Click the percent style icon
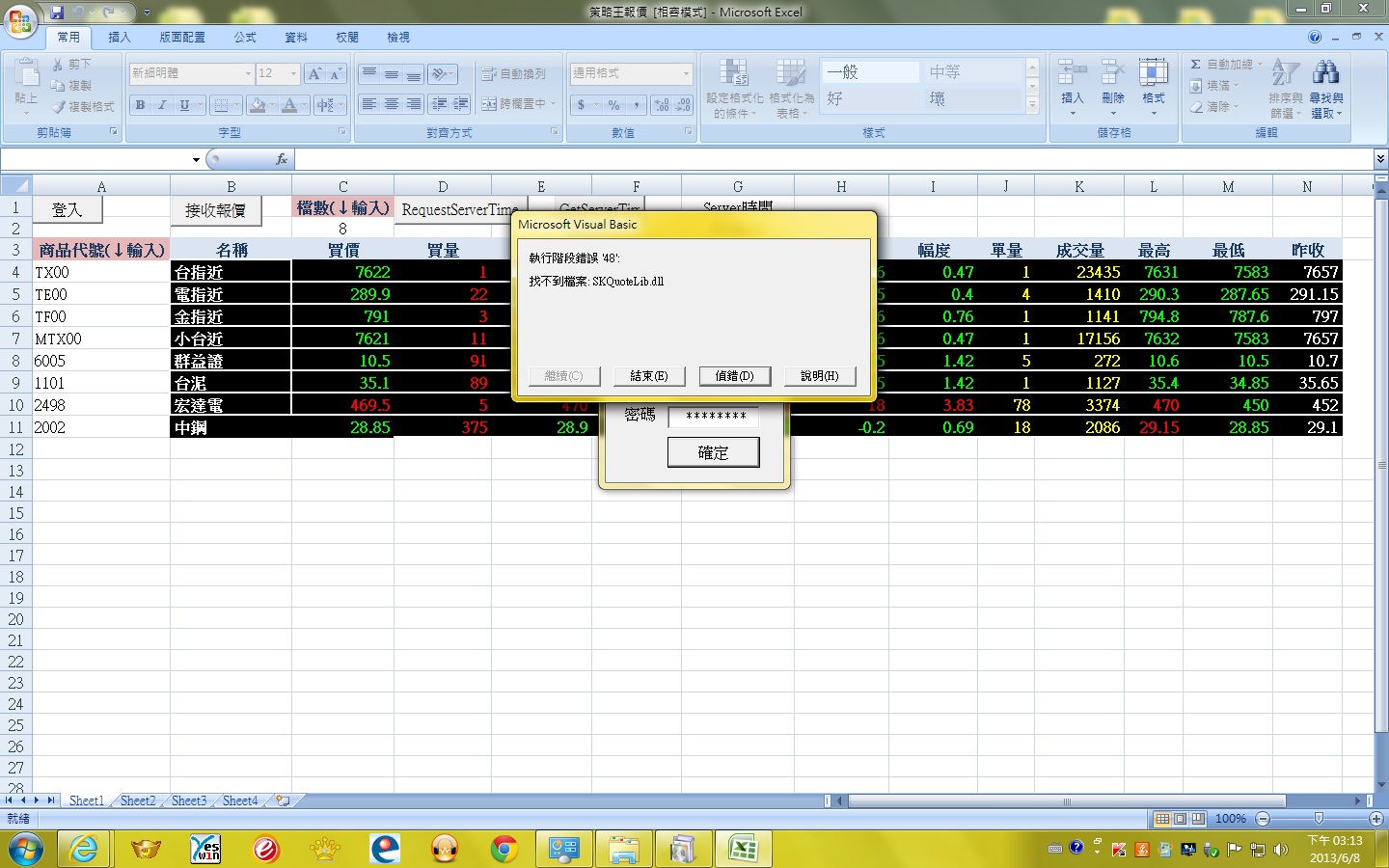The width and height of the screenshot is (1389, 868). (613, 104)
